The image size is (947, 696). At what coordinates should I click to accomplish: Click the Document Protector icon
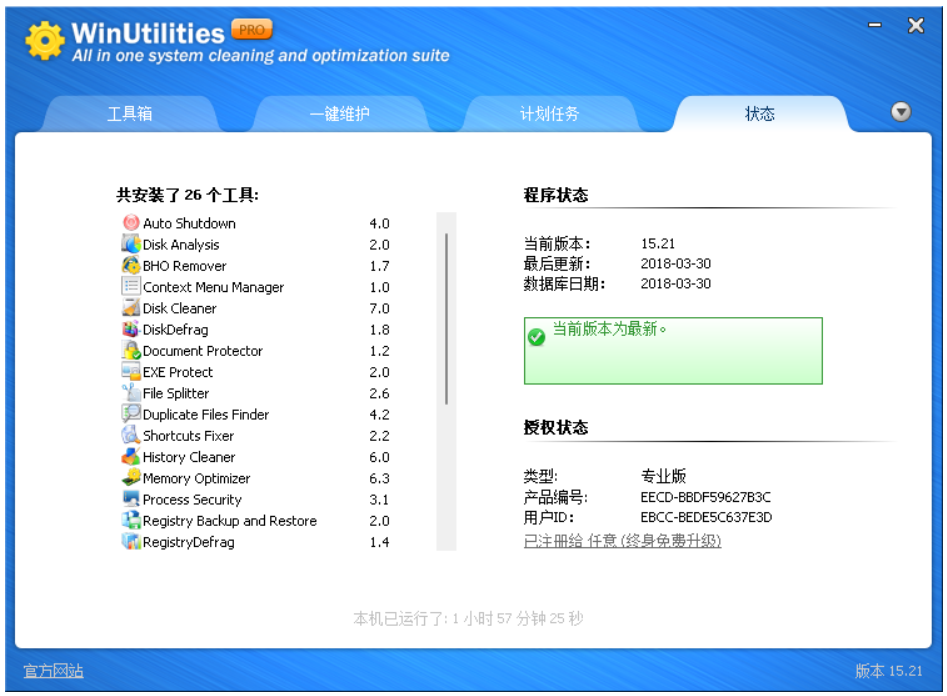(131, 350)
